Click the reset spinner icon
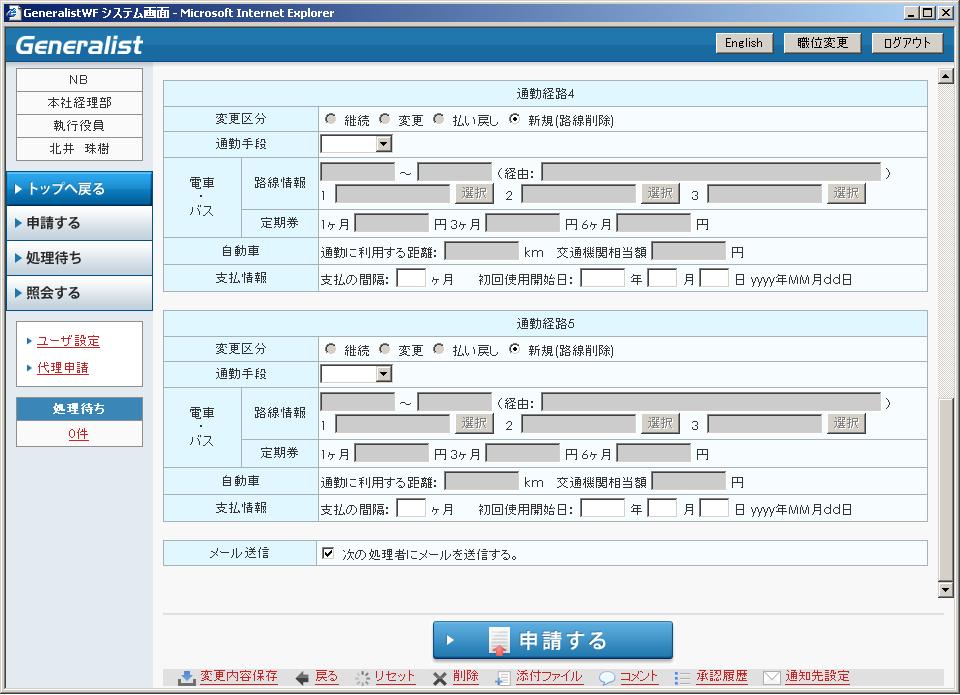 pos(362,677)
